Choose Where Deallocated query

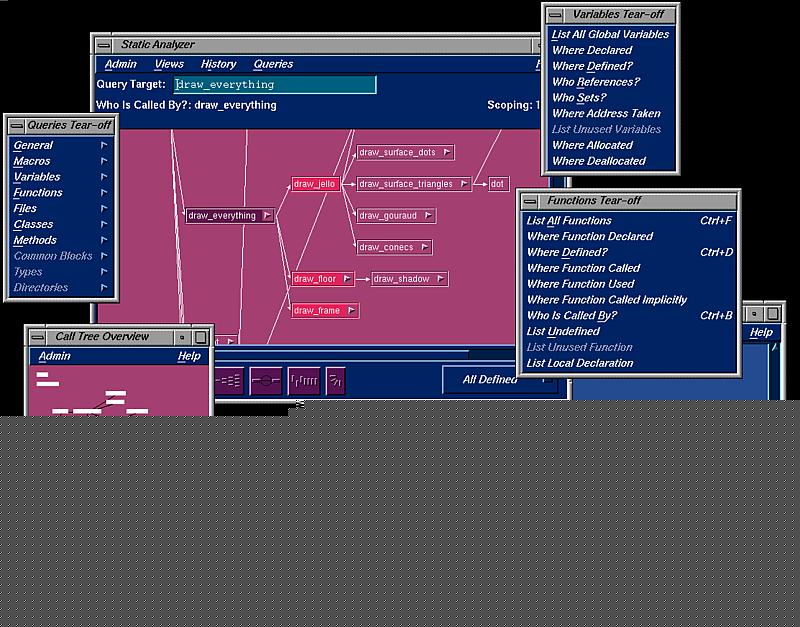coord(610,161)
